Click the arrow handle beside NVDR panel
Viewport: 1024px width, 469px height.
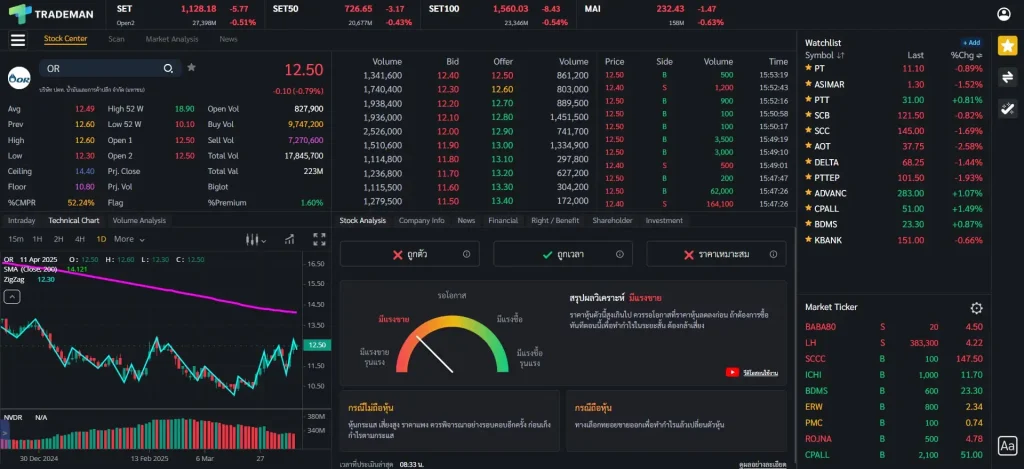(x=5, y=432)
